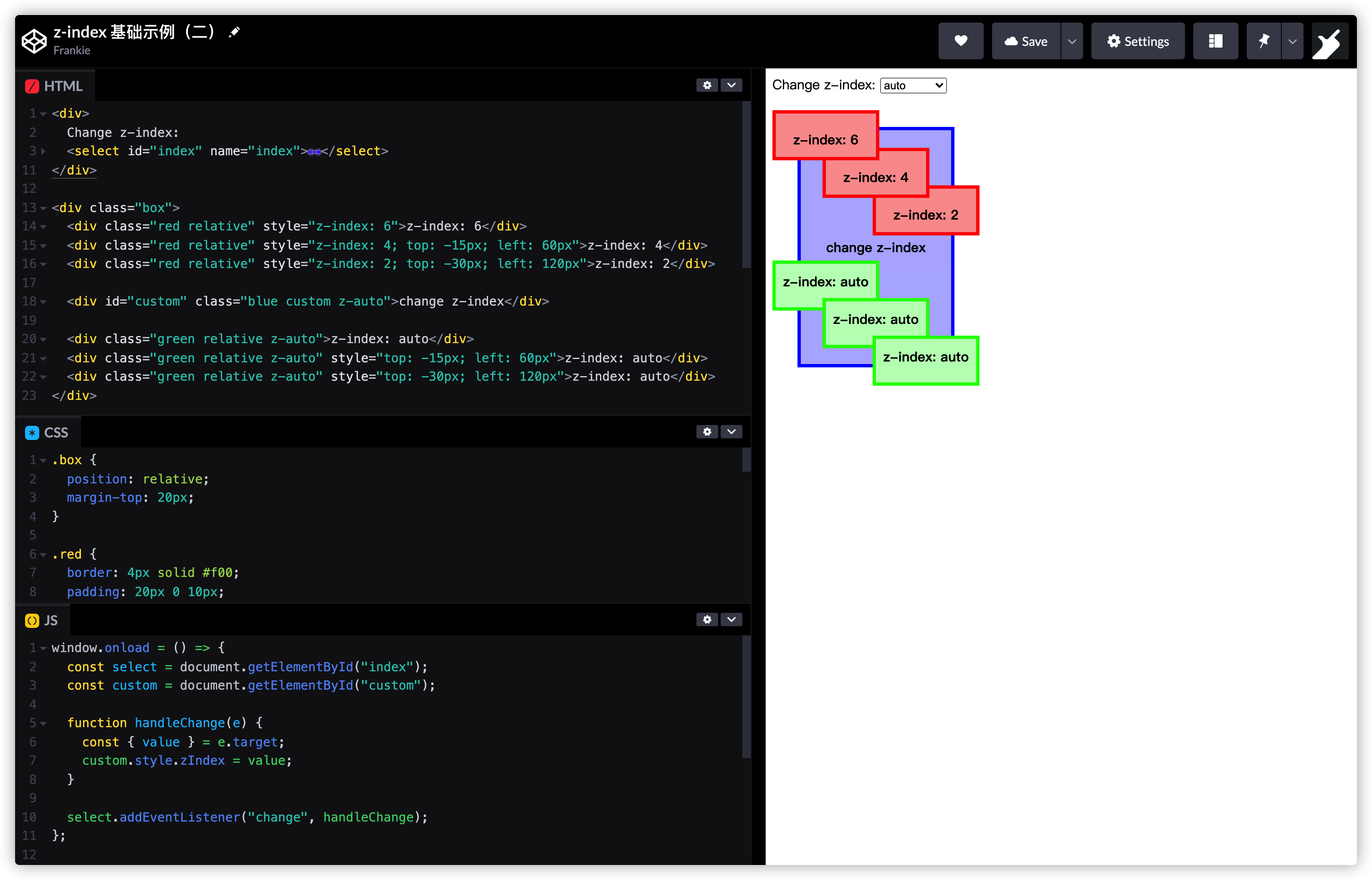Click the Save button

tap(1026, 41)
